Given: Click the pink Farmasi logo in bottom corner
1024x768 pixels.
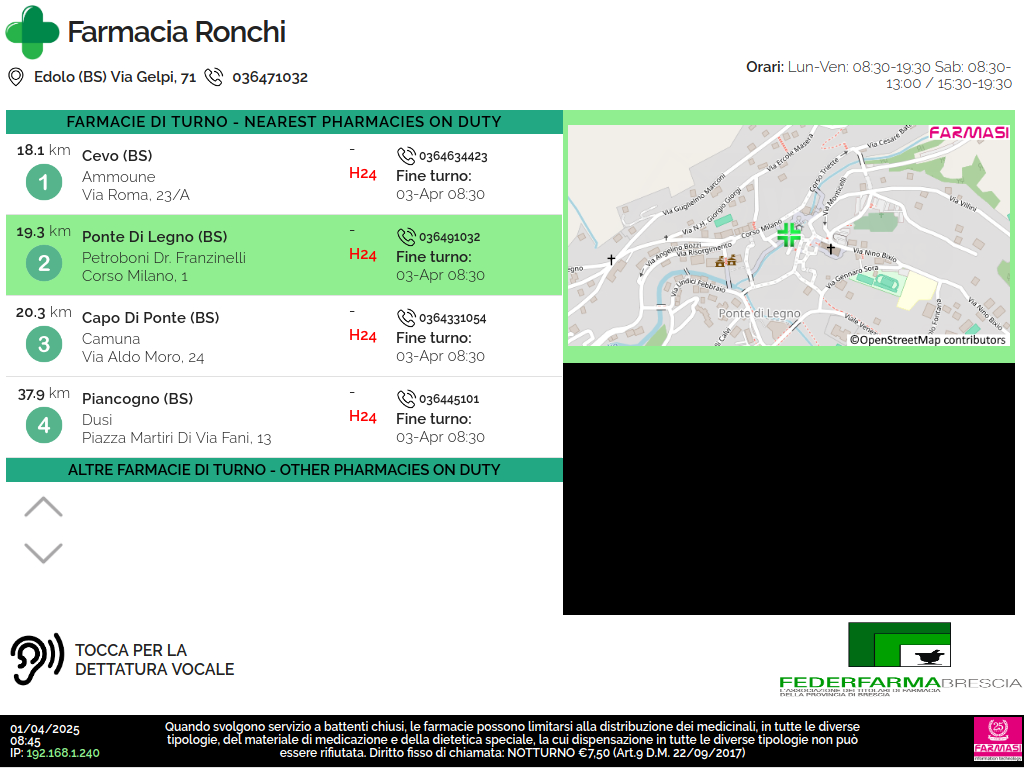Looking at the screenshot, I should pyautogui.click(x=995, y=739).
